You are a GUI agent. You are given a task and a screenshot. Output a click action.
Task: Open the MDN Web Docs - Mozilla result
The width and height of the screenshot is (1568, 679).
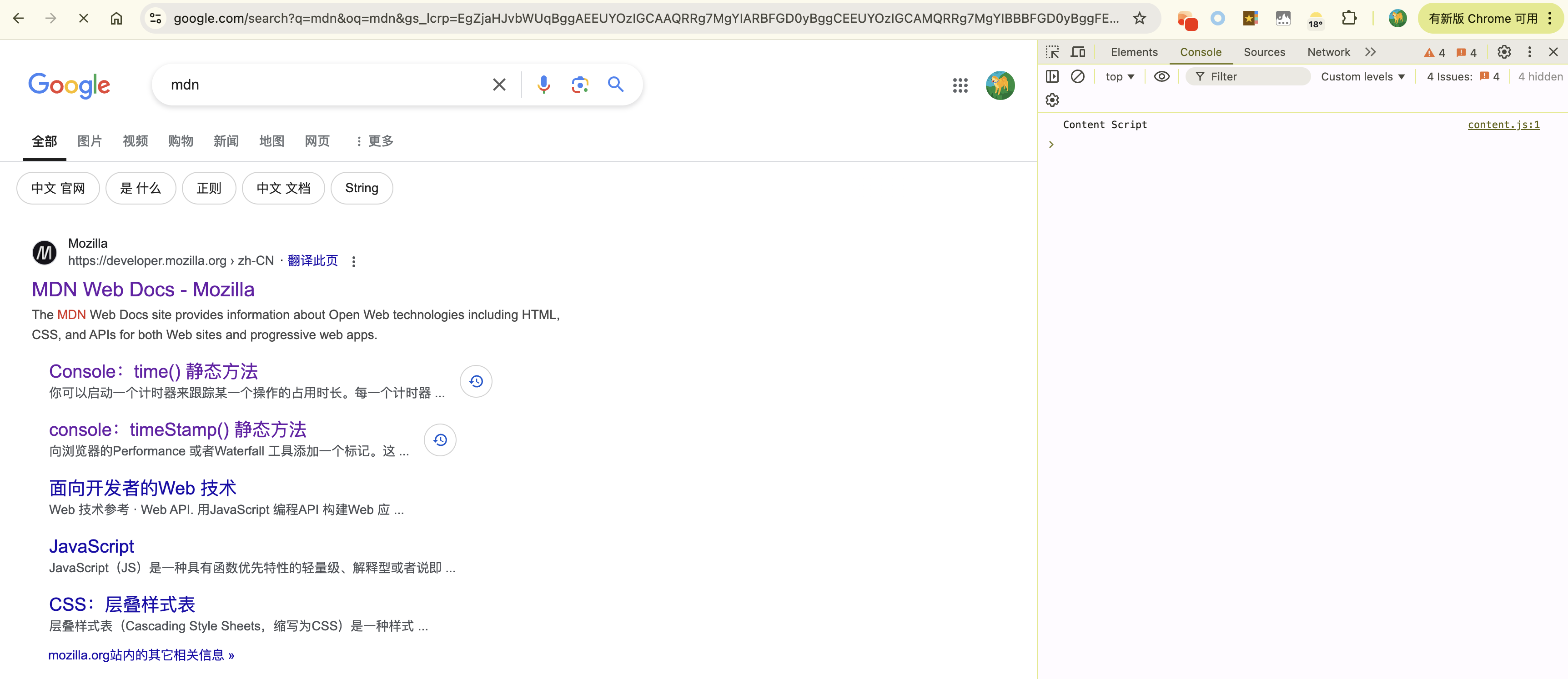[x=143, y=290]
